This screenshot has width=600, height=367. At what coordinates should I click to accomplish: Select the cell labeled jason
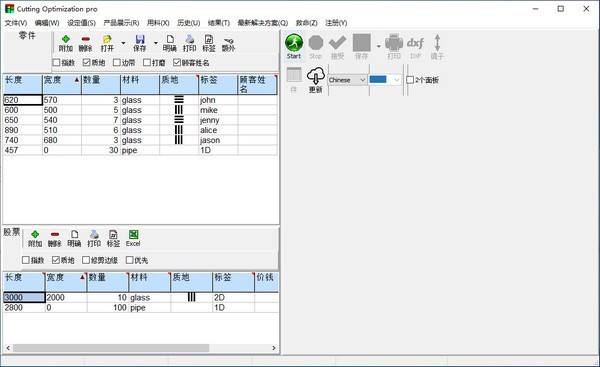(218, 140)
